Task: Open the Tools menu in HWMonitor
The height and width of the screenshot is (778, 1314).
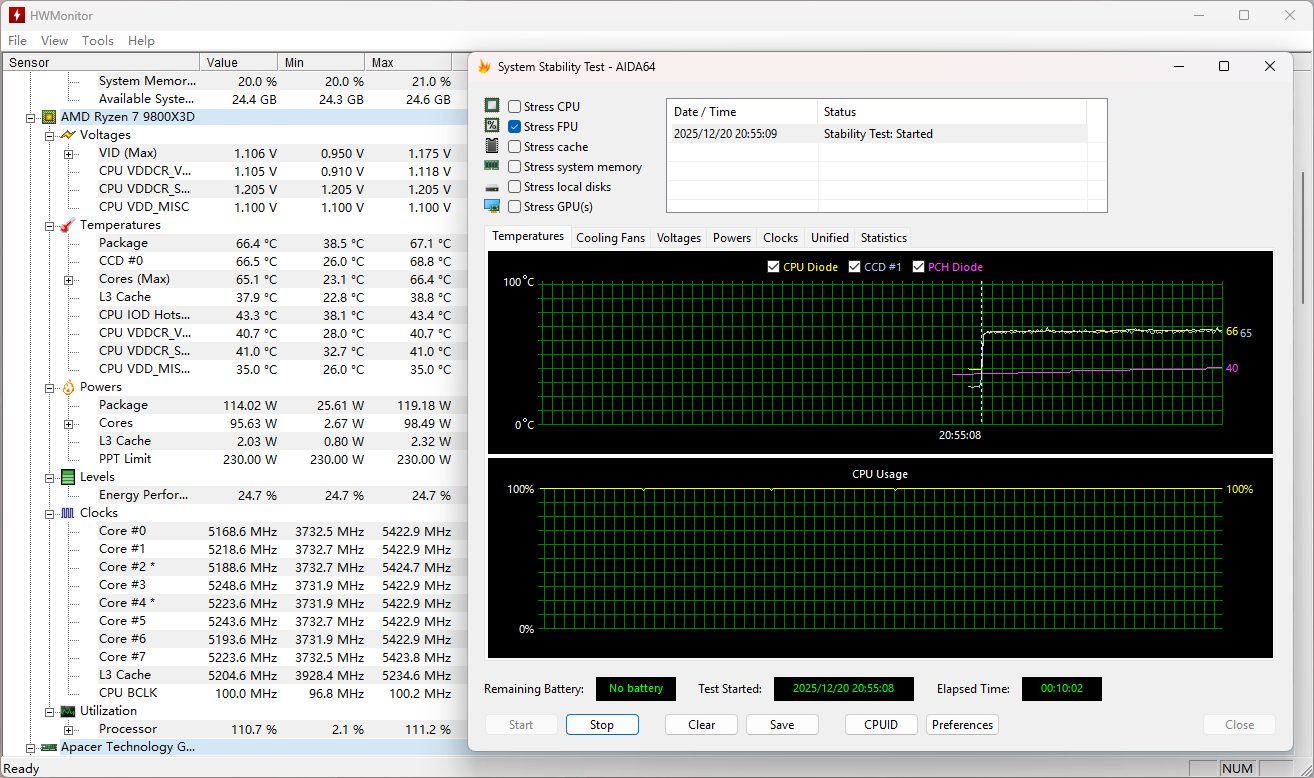Action: coord(98,41)
